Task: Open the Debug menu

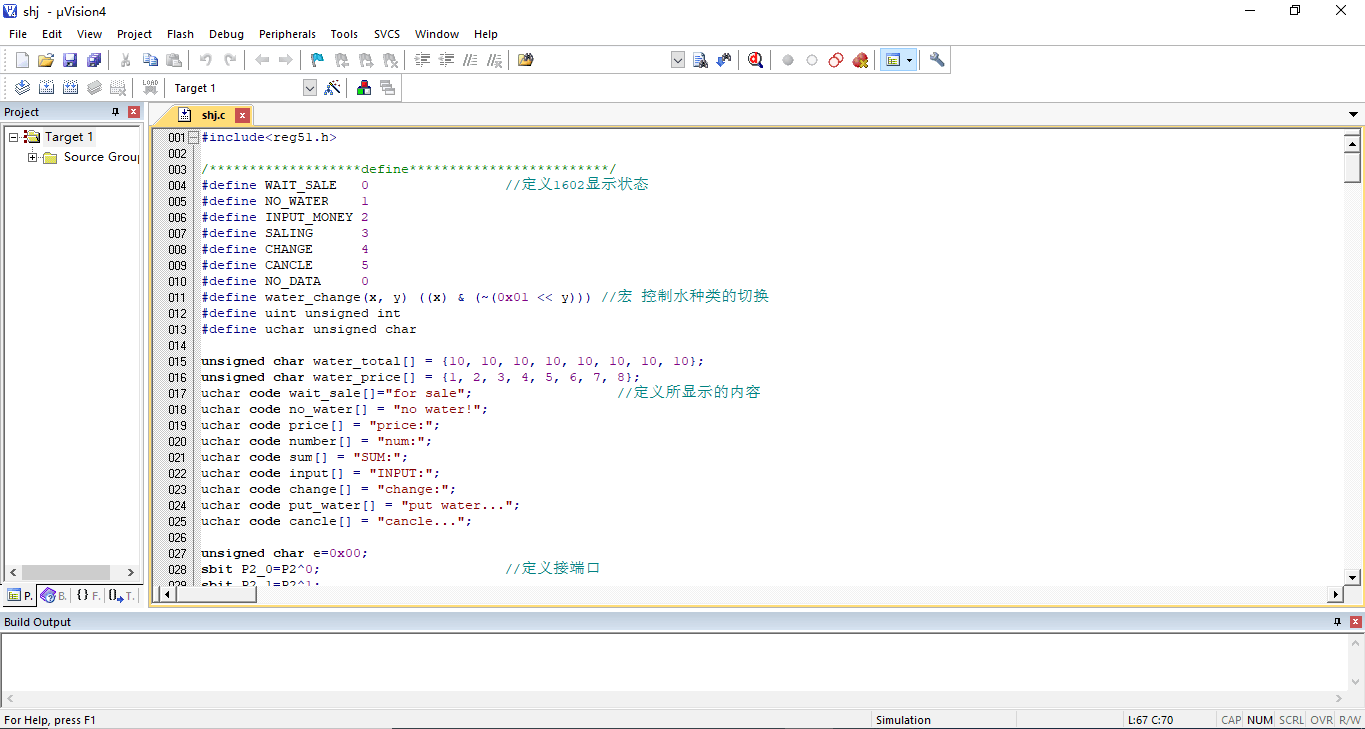Action: (227, 34)
